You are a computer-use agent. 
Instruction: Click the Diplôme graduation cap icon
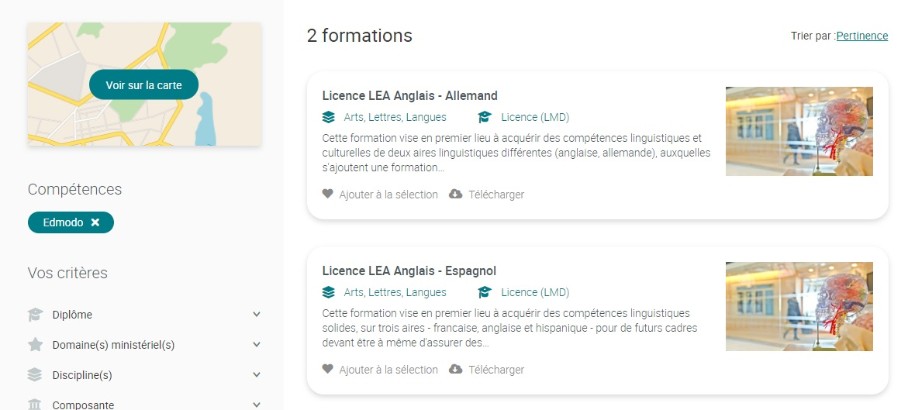(36, 314)
